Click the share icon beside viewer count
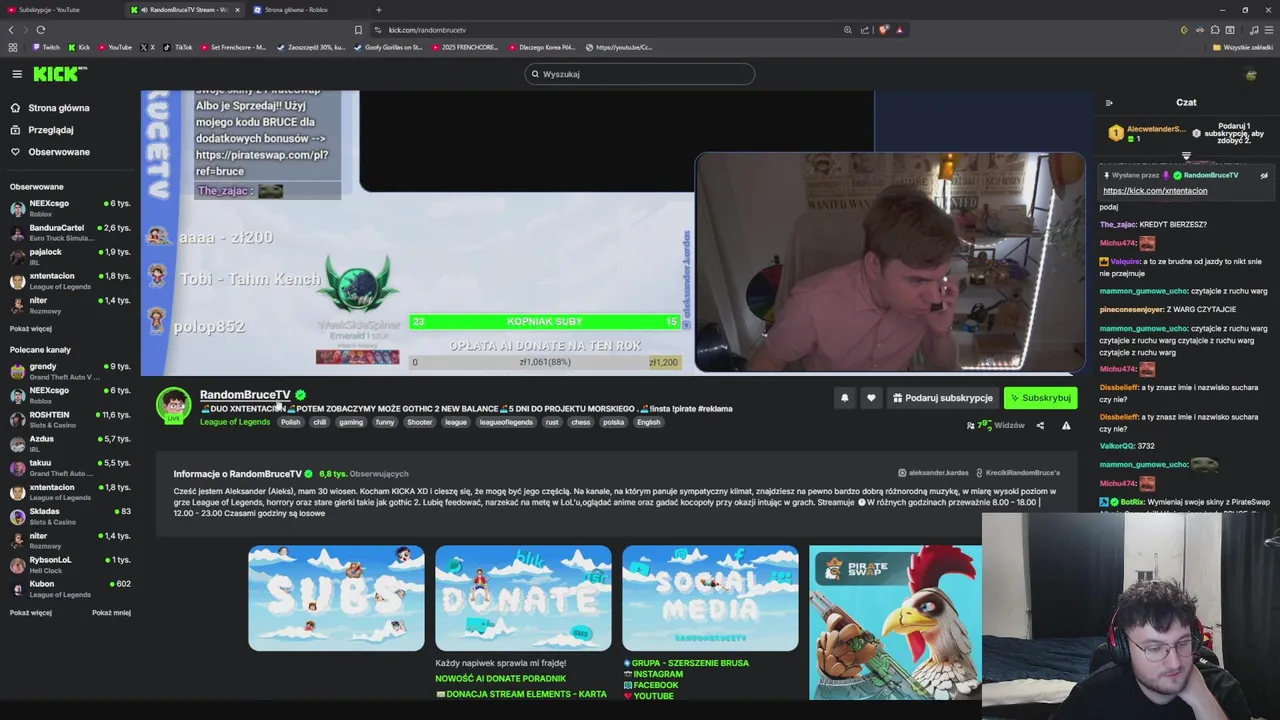The height and width of the screenshot is (720, 1280). click(1040, 426)
